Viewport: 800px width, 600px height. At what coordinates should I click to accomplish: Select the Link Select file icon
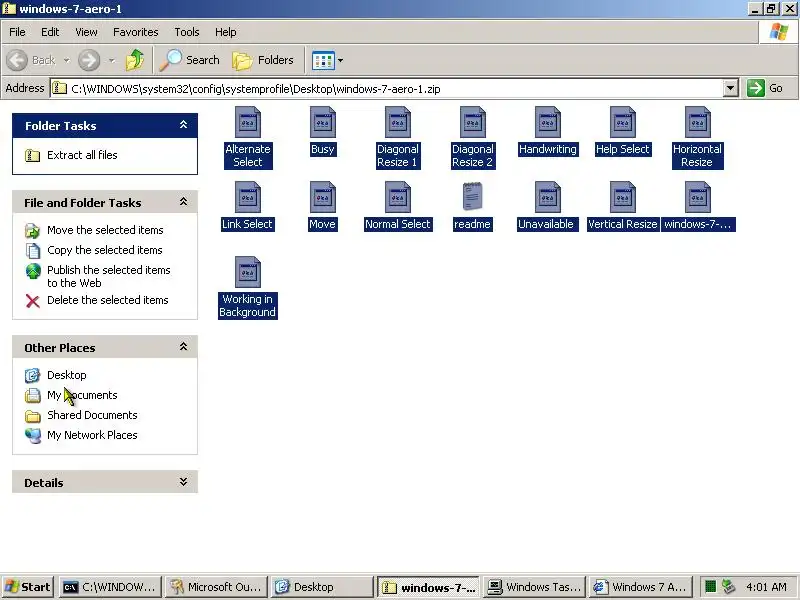pos(248,197)
